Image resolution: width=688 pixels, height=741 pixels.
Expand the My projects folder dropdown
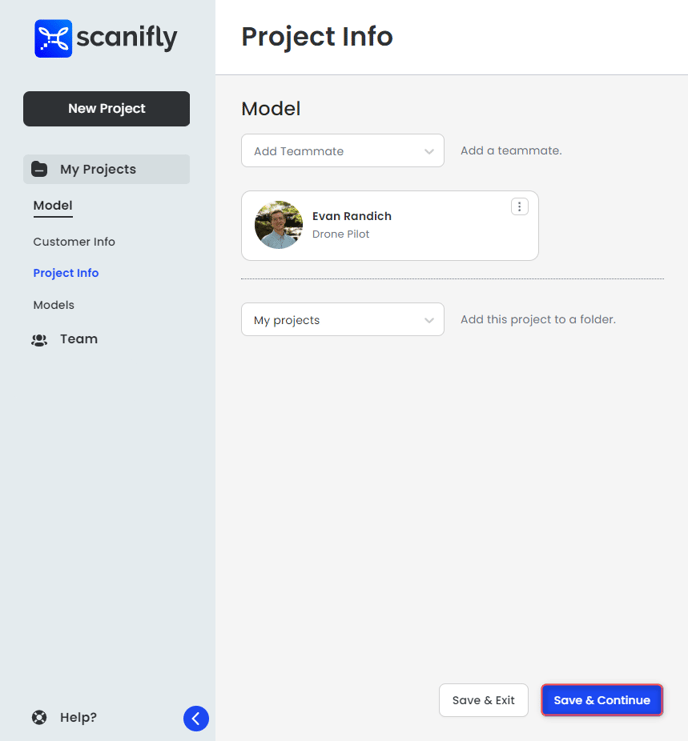[x=343, y=319]
